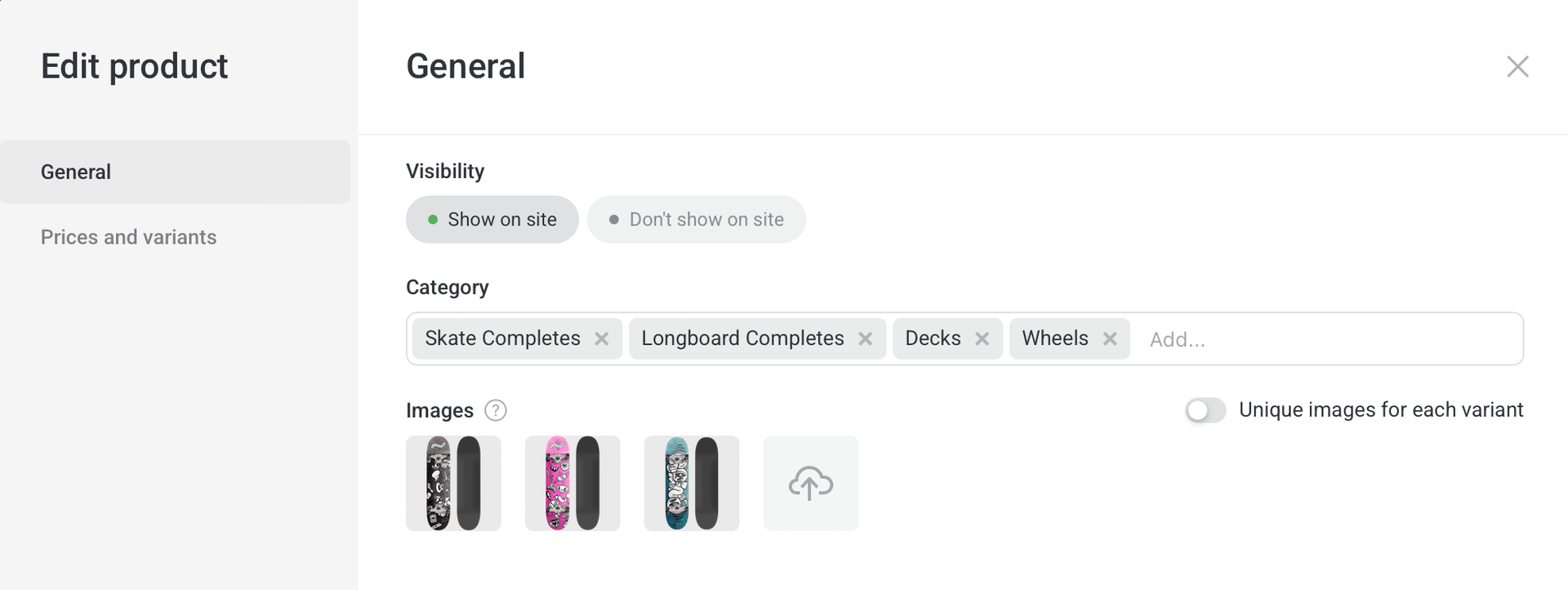Viewport: 1568px width, 590px height.
Task: Remove the Wheels category tag
Action: [x=1110, y=338]
